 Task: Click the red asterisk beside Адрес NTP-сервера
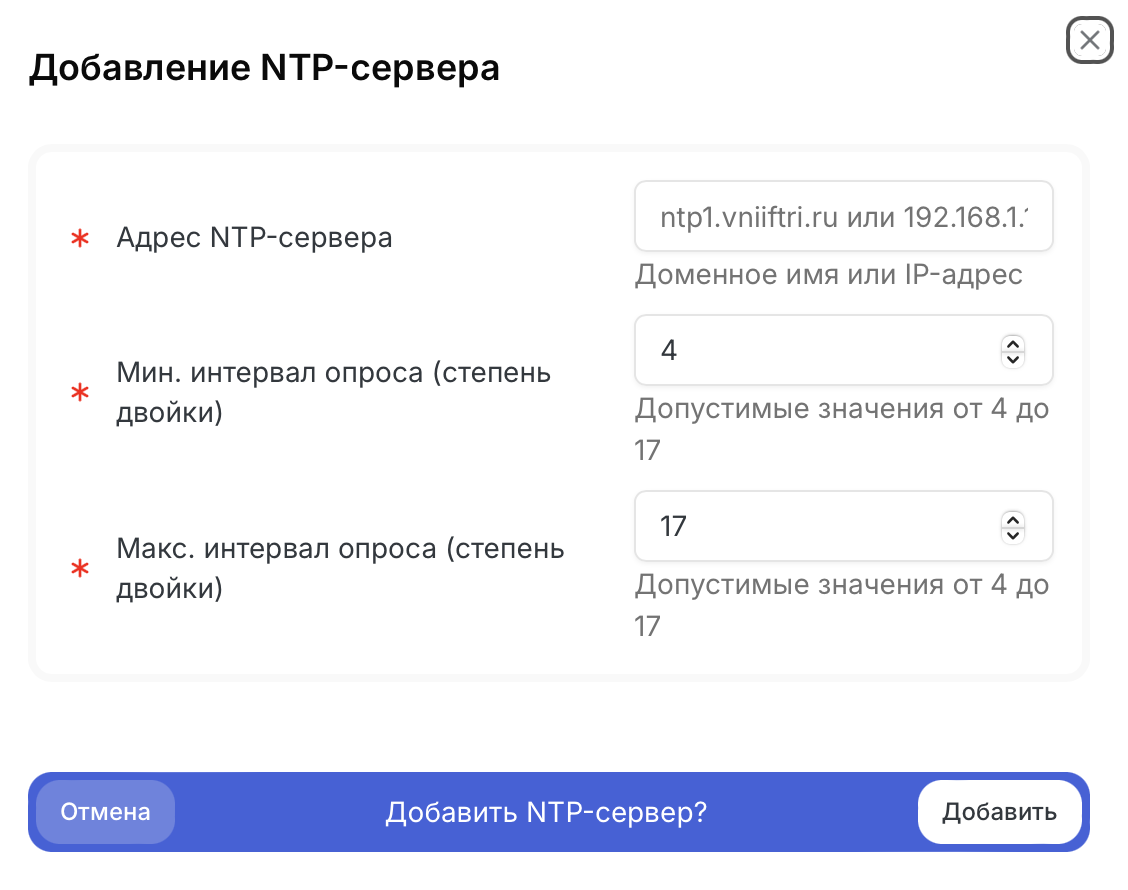[x=79, y=238]
